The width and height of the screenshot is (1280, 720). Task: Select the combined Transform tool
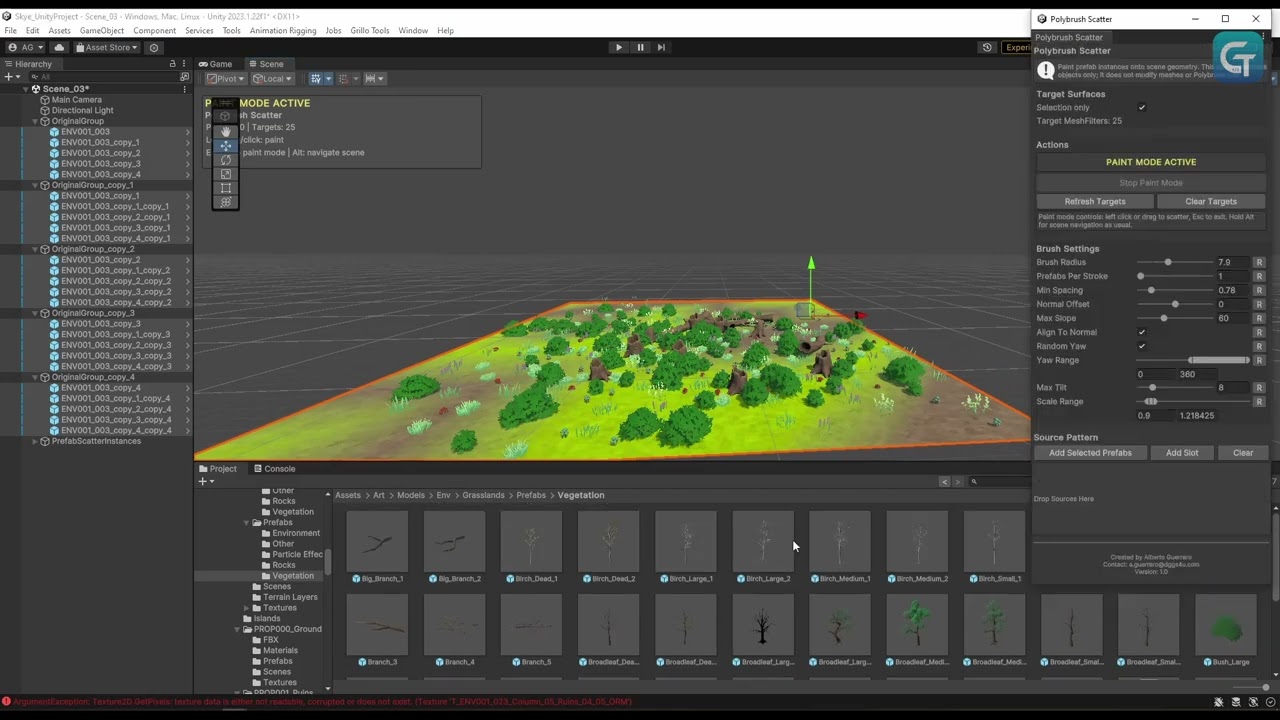(x=225, y=202)
